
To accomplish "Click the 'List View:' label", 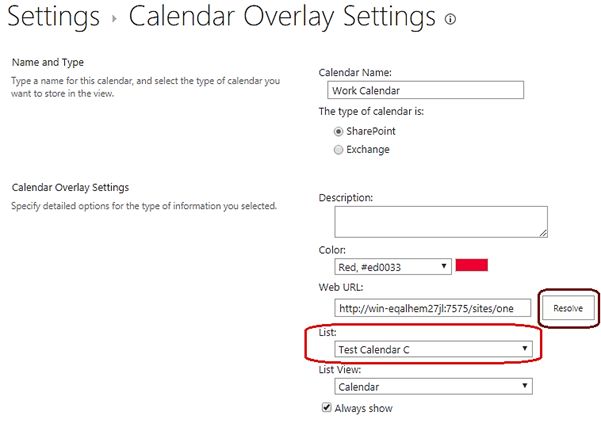I will pos(340,370).
